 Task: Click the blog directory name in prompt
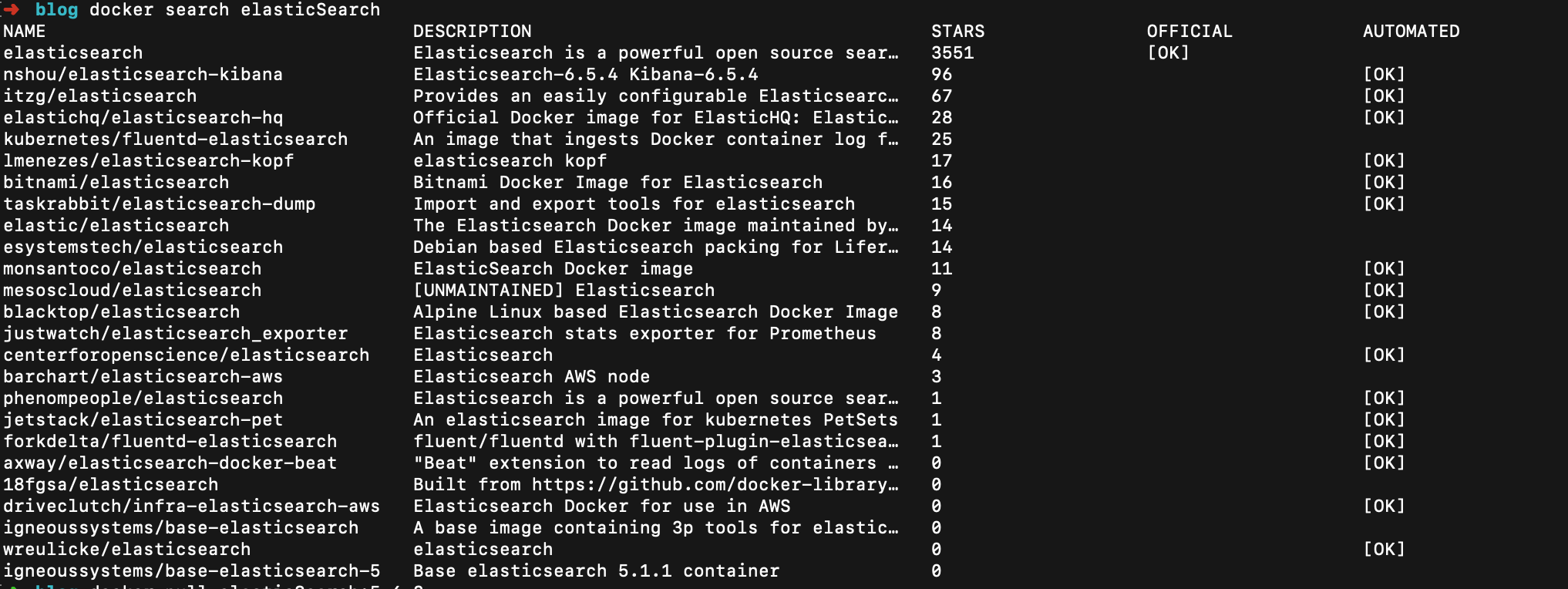pos(56,9)
